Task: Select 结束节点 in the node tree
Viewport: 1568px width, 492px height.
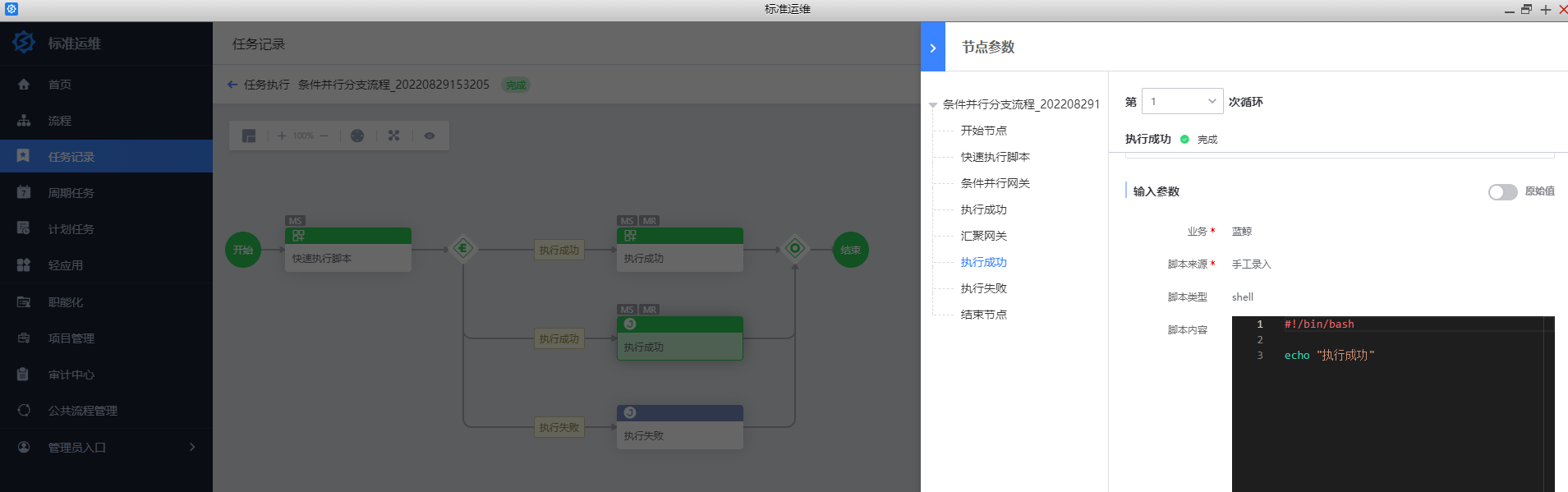Action: pos(984,315)
